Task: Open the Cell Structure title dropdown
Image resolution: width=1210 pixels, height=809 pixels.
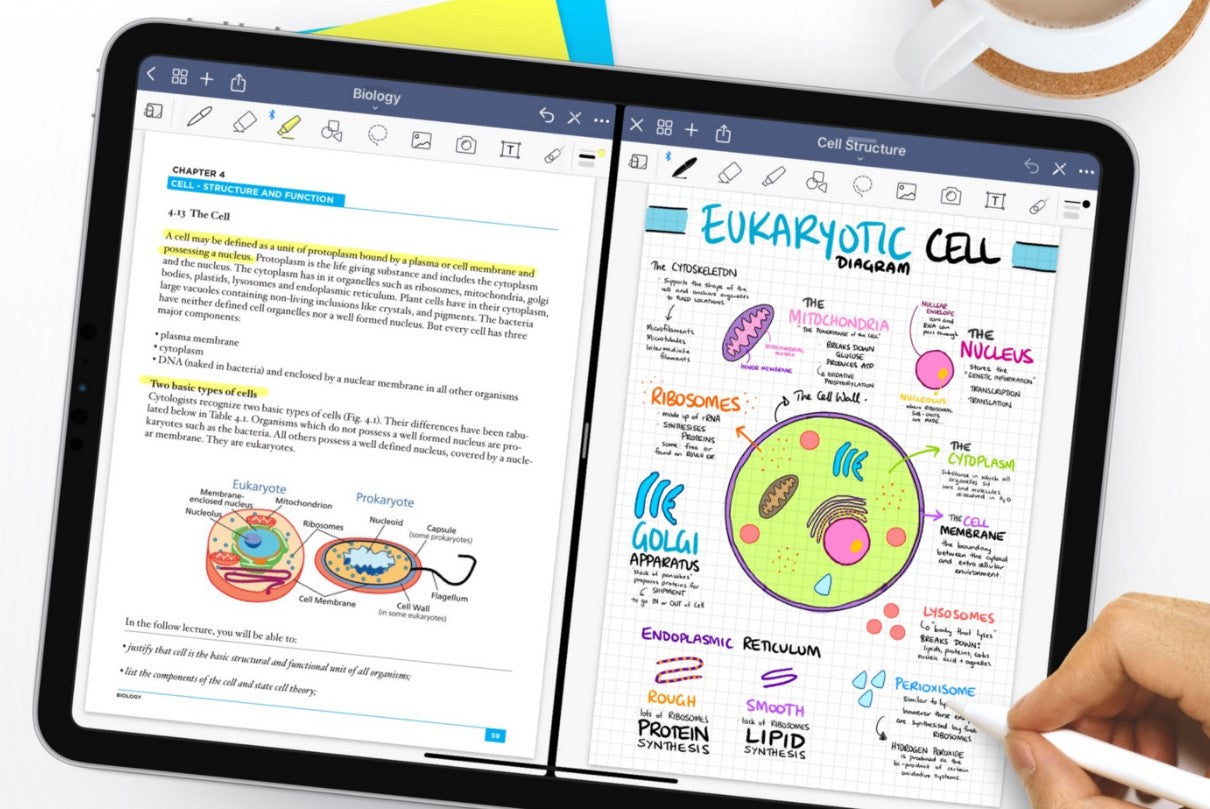Action: 861,148
